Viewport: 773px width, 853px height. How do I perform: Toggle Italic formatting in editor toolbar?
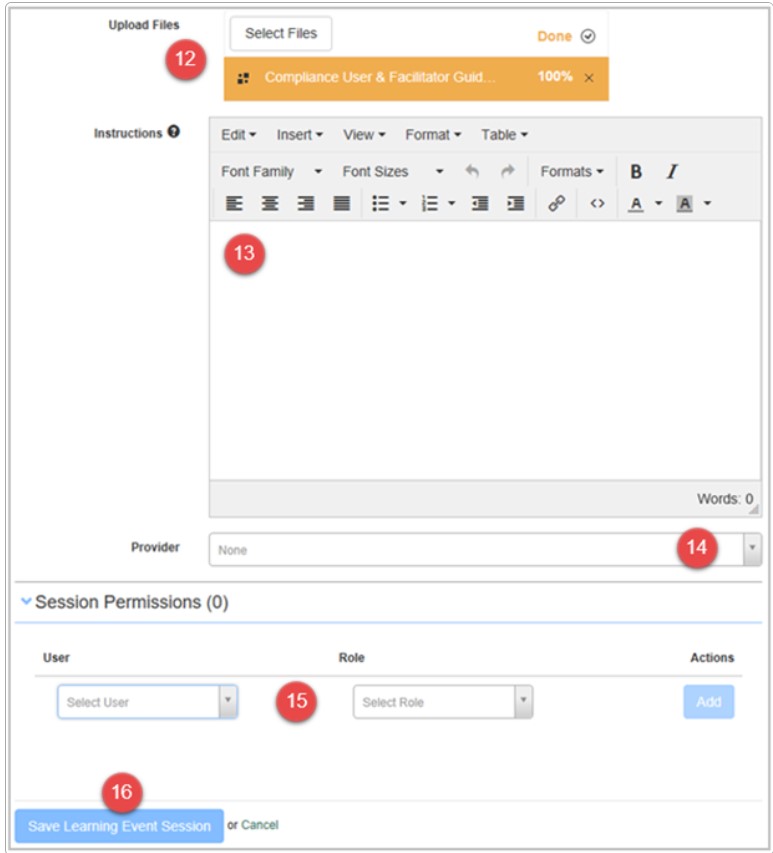[x=672, y=172]
